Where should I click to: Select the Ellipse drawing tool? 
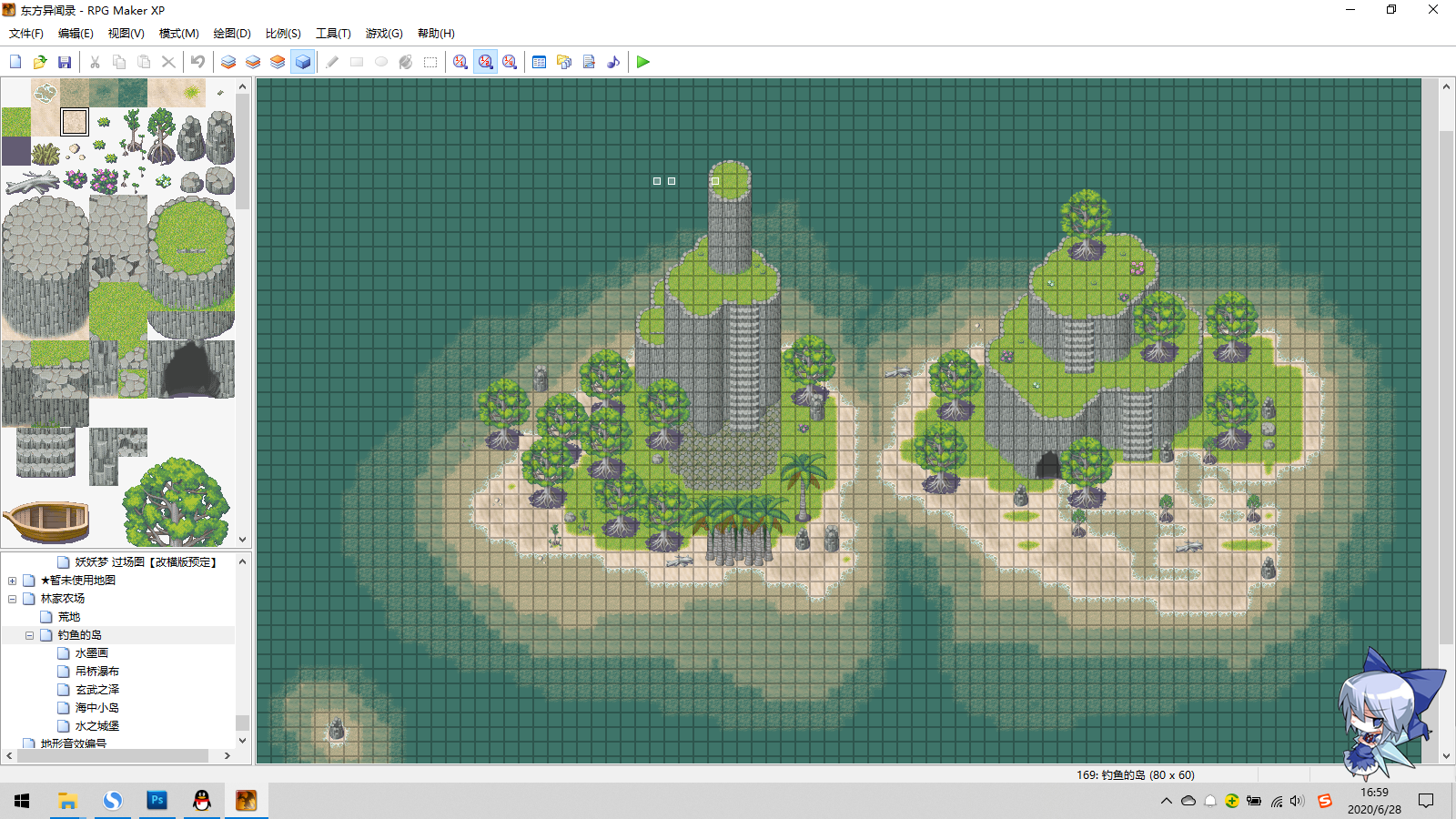pyautogui.click(x=381, y=62)
